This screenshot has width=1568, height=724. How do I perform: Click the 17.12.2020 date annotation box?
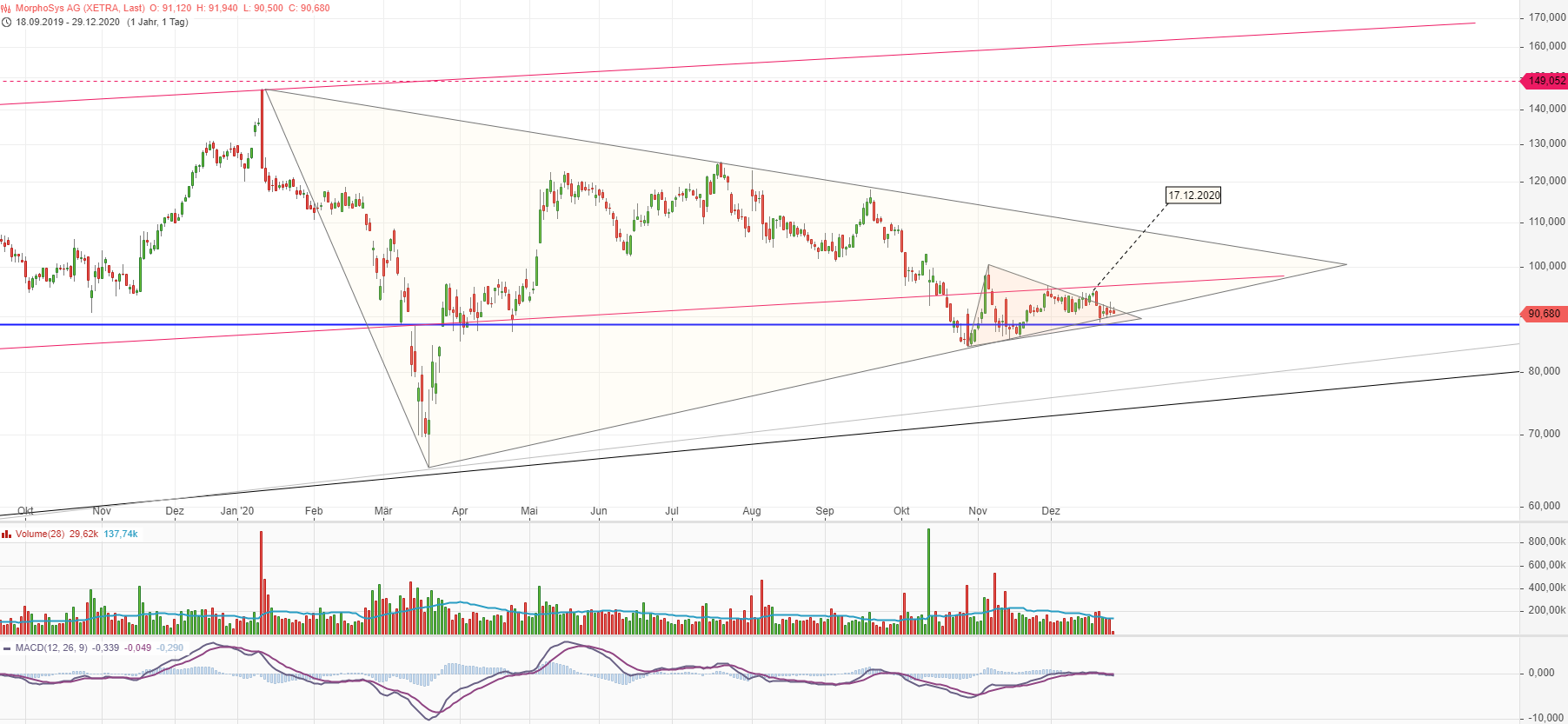pos(1194,196)
